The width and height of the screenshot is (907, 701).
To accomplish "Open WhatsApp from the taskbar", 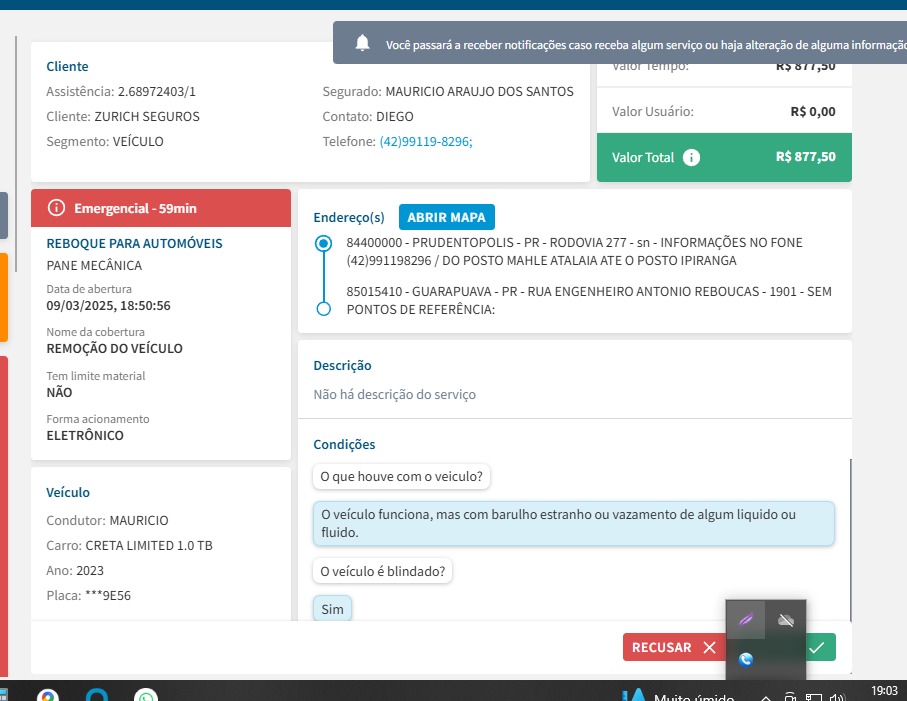I will (146, 695).
